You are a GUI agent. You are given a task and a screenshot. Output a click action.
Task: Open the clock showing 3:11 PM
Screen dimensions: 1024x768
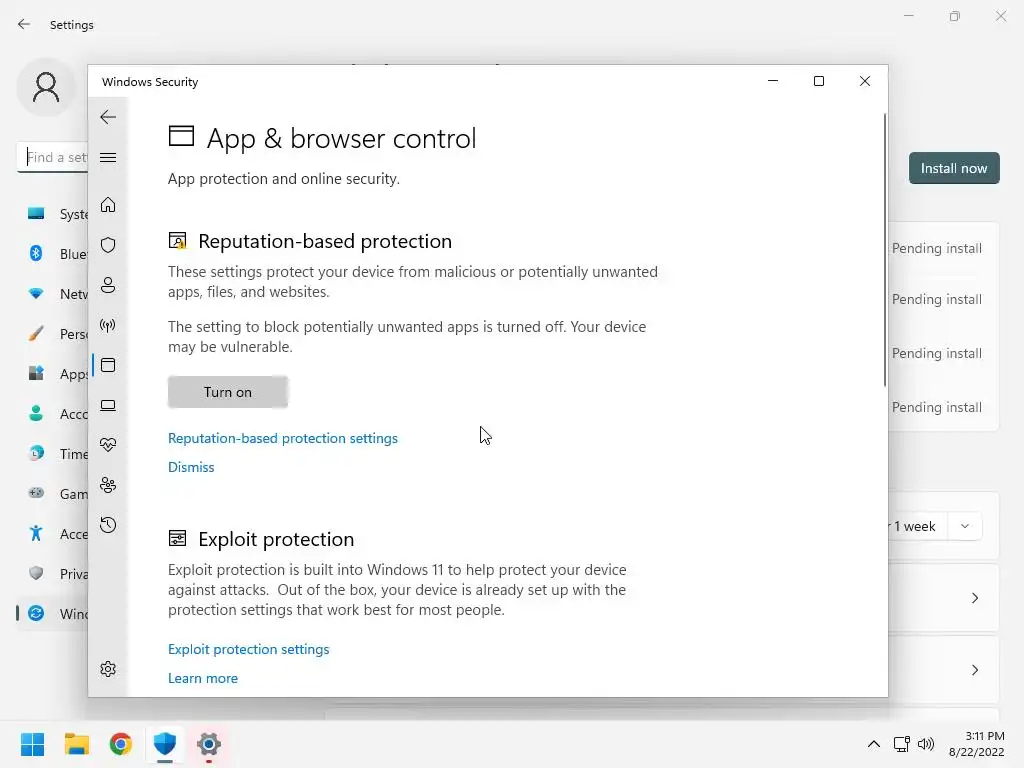point(977,744)
